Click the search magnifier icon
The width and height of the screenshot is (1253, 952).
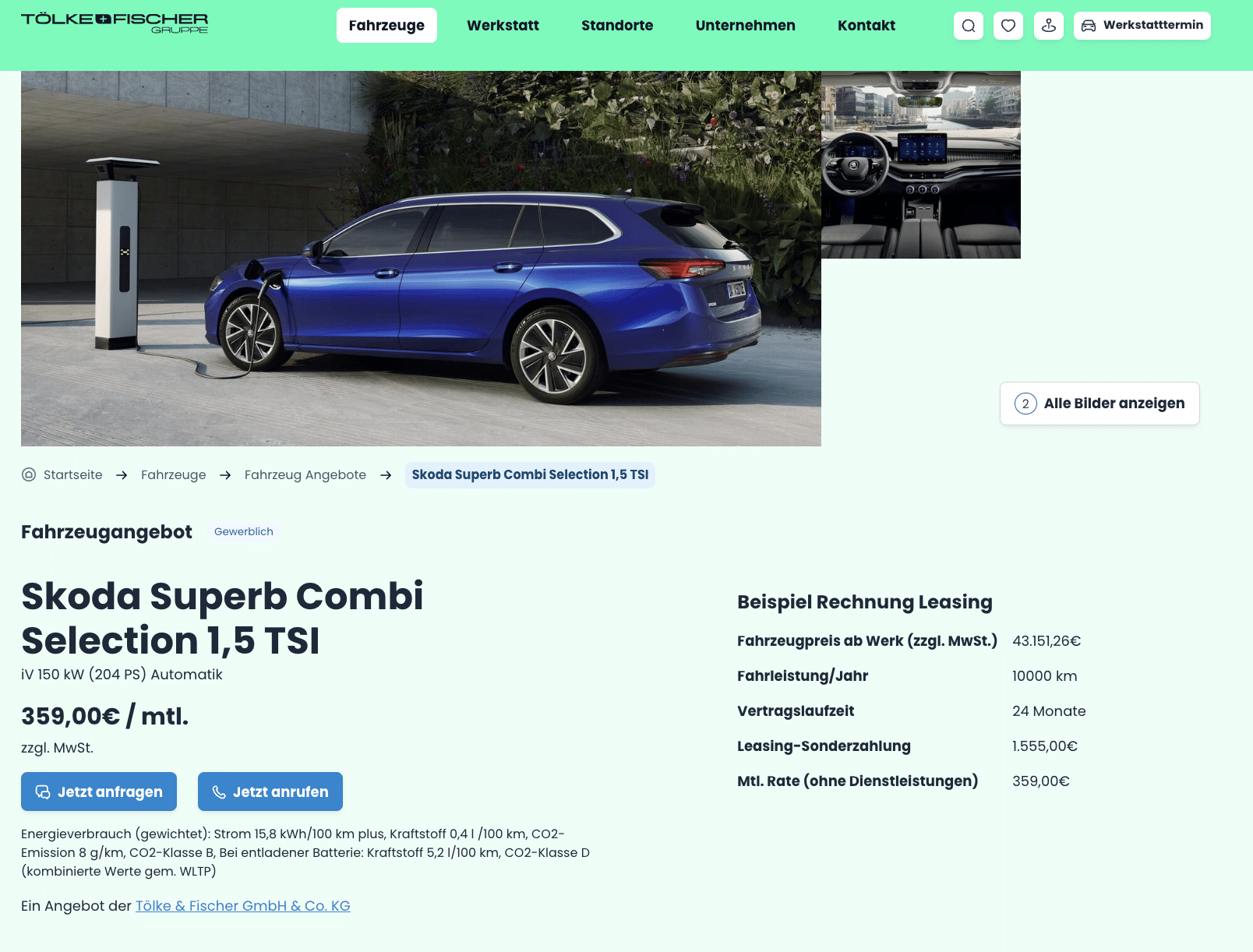(969, 26)
